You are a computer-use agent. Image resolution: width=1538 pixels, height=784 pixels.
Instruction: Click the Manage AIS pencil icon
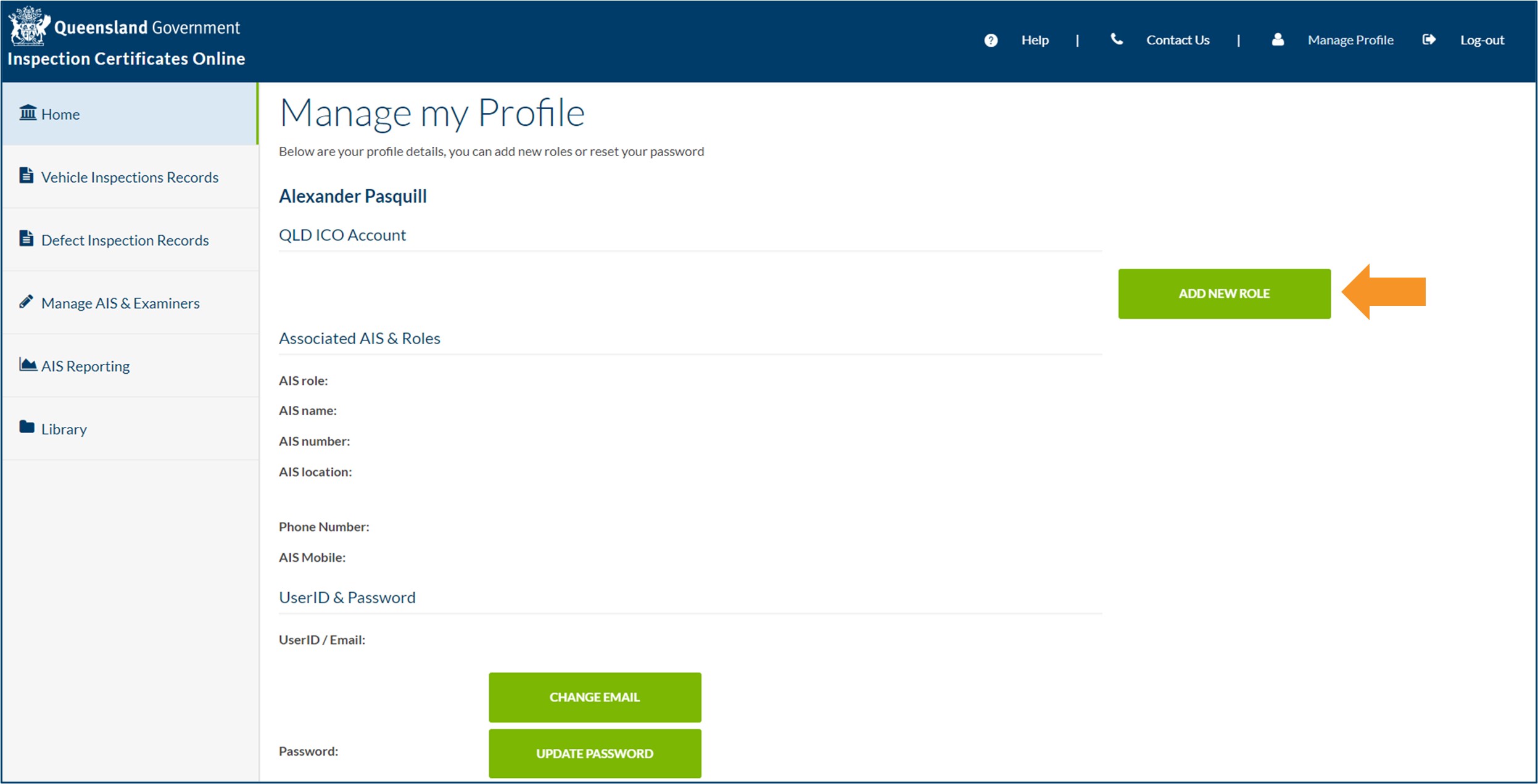click(27, 302)
